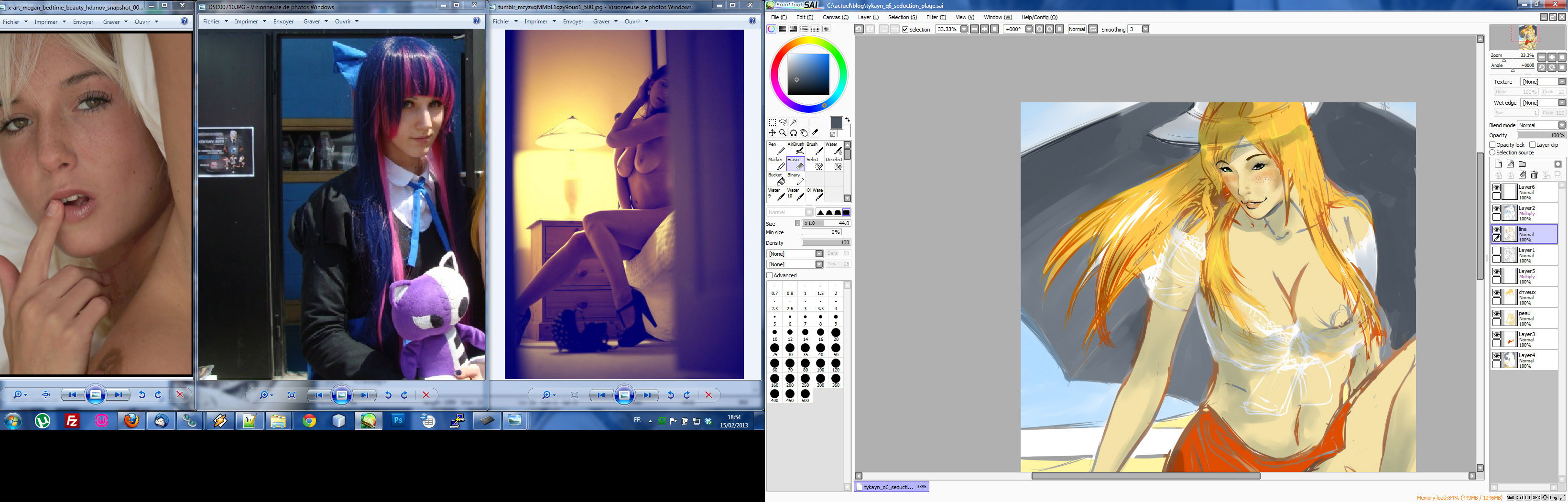The image size is (1568, 502).
Task: Show the color wheel panel icon
Action: click(x=771, y=29)
